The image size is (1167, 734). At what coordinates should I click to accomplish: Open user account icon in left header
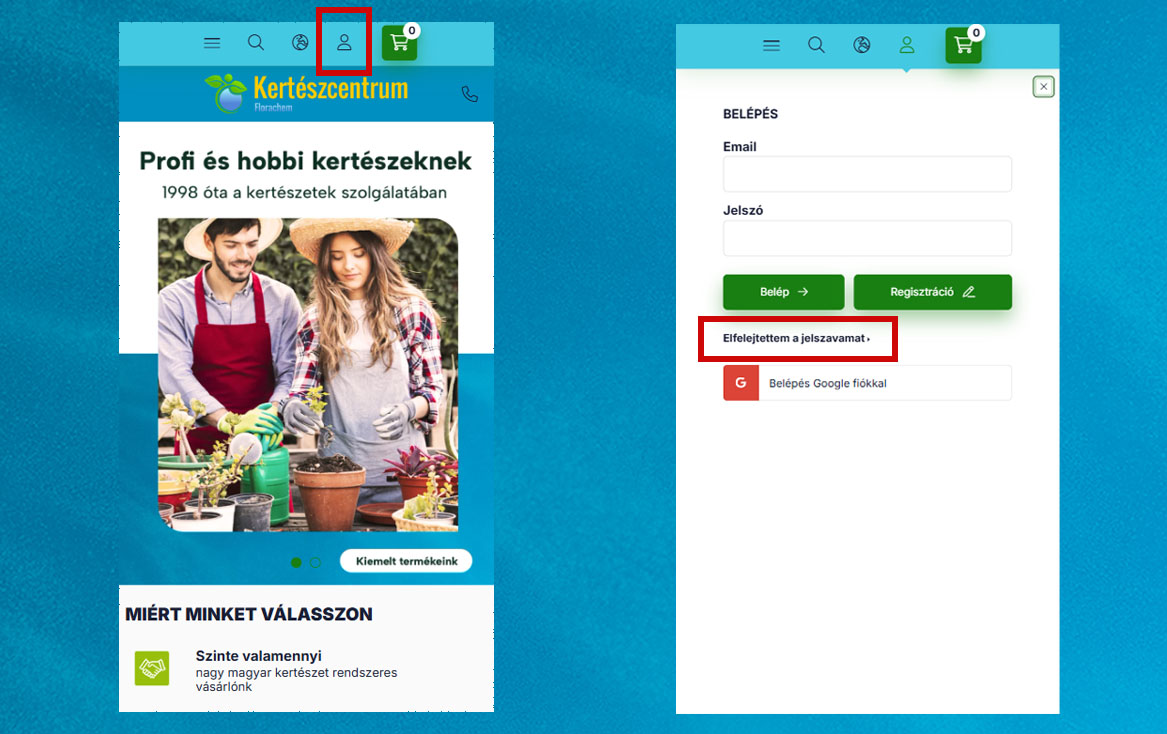point(344,43)
